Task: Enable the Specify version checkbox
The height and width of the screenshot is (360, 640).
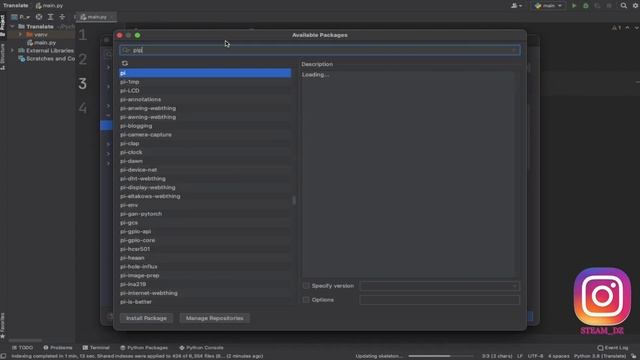Action: 306,286
